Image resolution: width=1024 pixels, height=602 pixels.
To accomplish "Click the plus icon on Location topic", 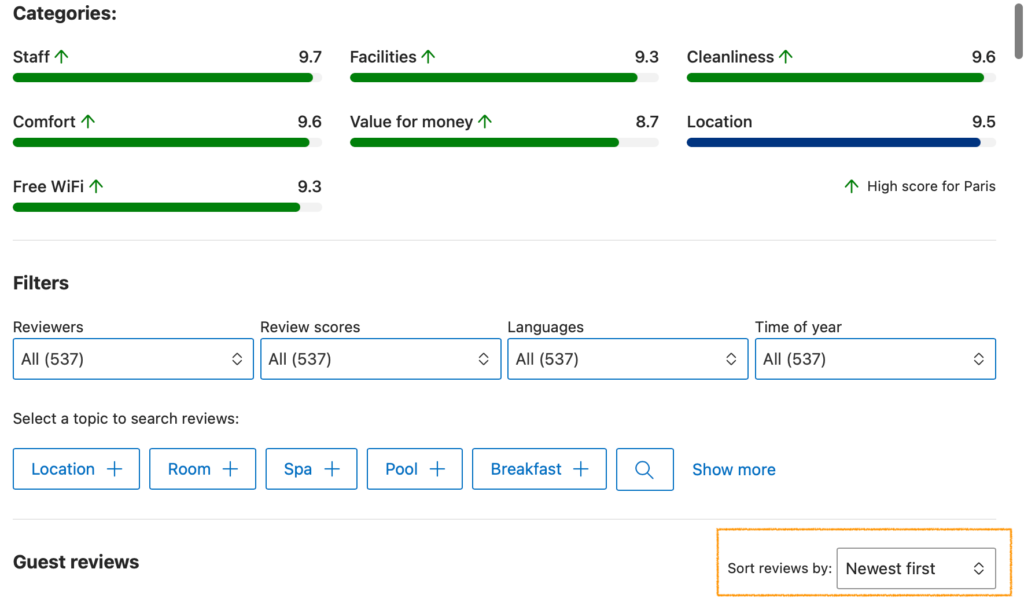I will pos(114,469).
